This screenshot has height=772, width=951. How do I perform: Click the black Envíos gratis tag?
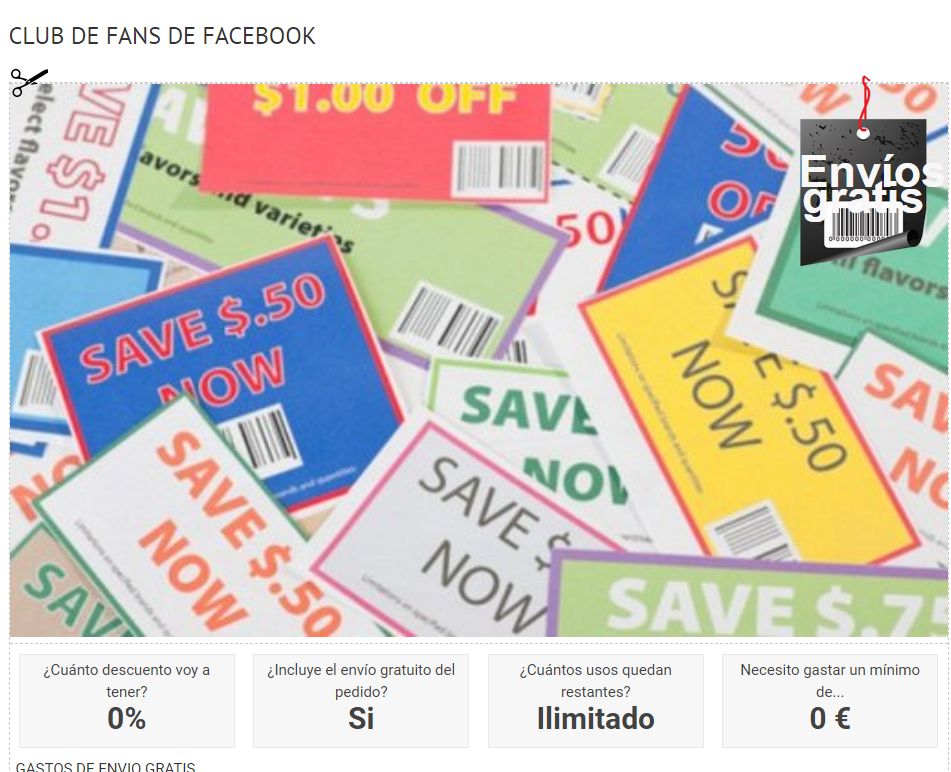coord(863,192)
